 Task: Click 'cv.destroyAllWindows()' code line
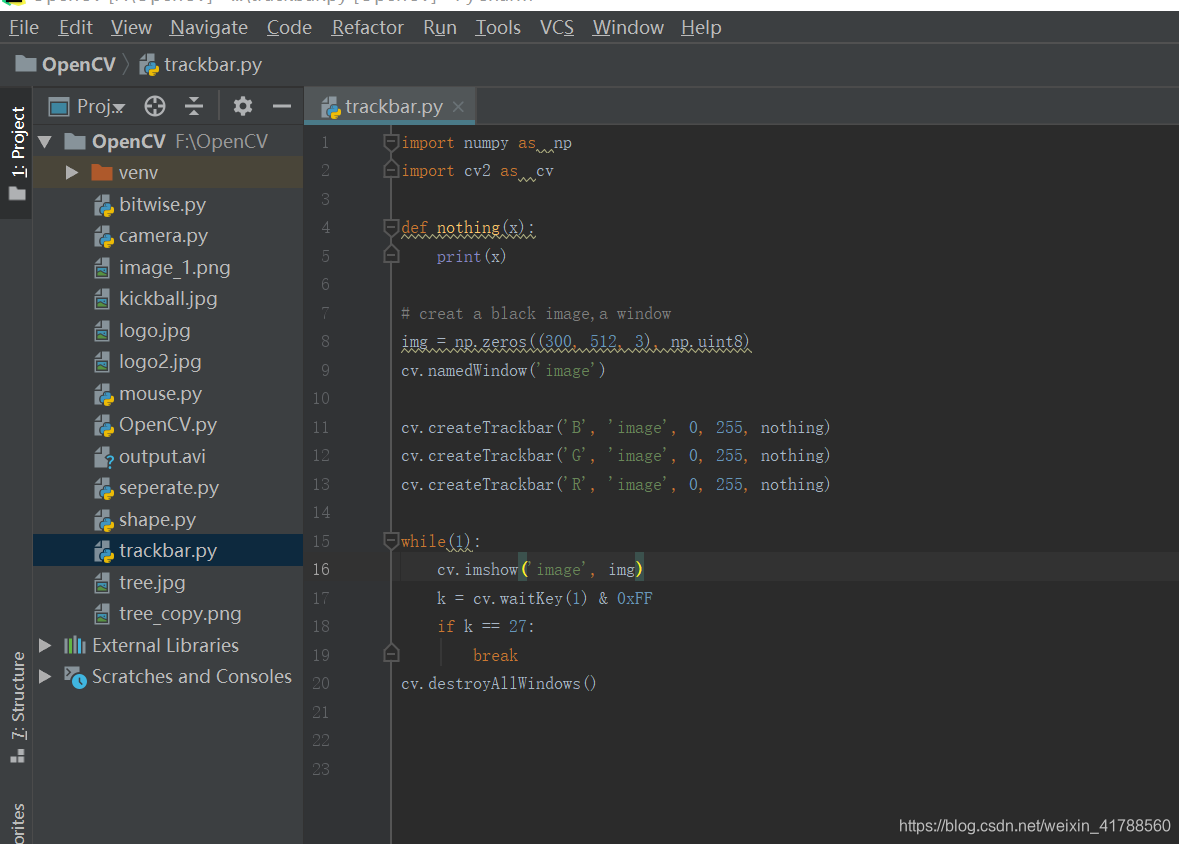coord(499,684)
